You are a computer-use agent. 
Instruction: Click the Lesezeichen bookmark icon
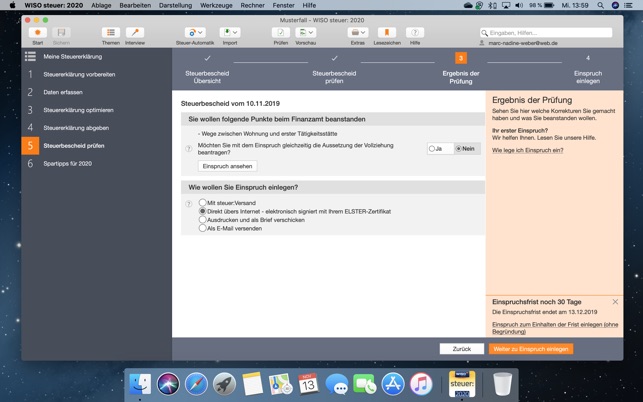[x=387, y=32]
